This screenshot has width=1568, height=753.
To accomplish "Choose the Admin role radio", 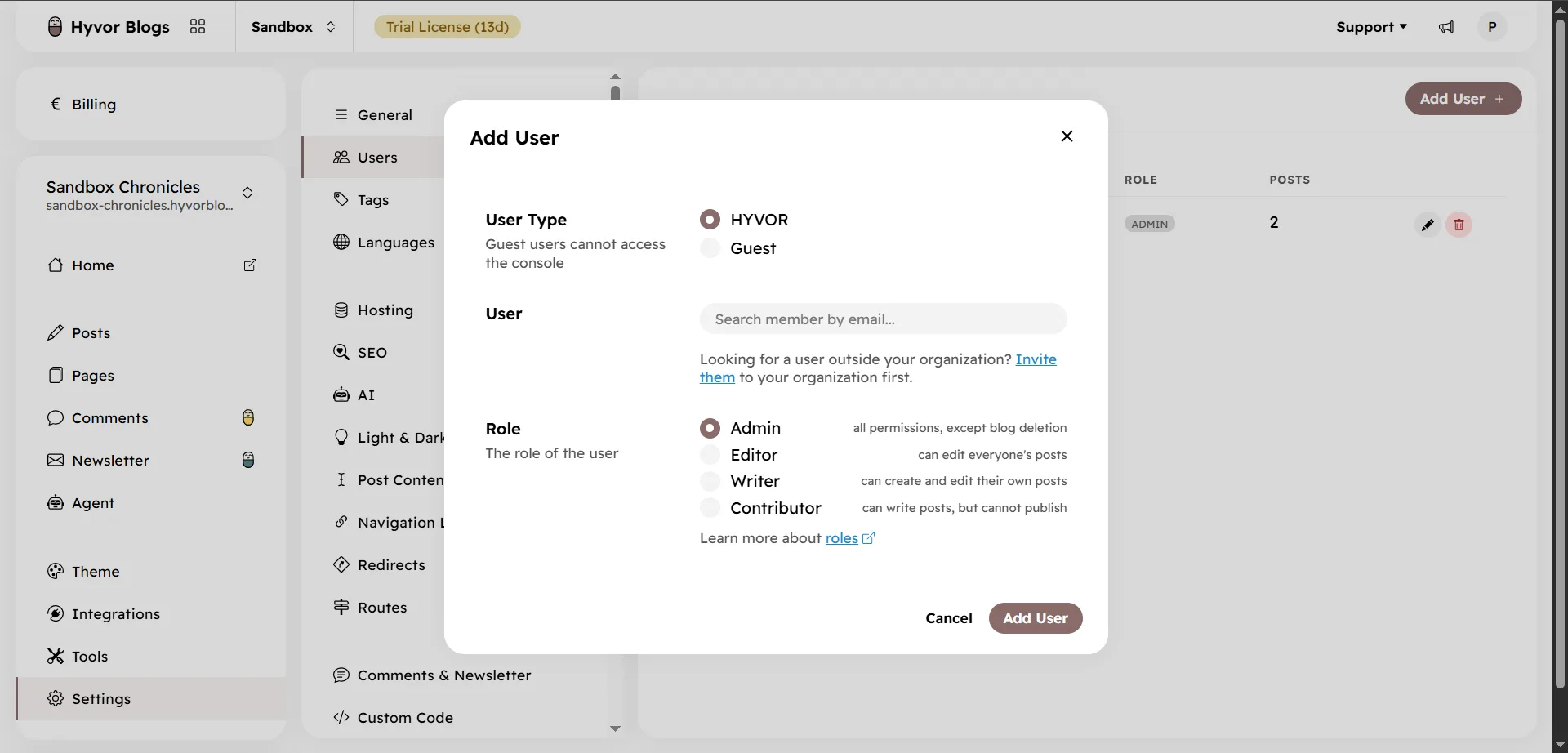I will [710, 428].
